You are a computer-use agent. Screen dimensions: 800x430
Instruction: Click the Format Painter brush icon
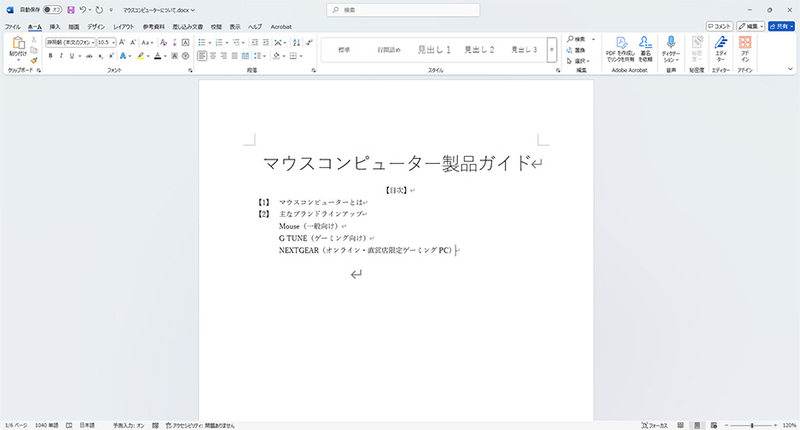(x=34, y=60)
